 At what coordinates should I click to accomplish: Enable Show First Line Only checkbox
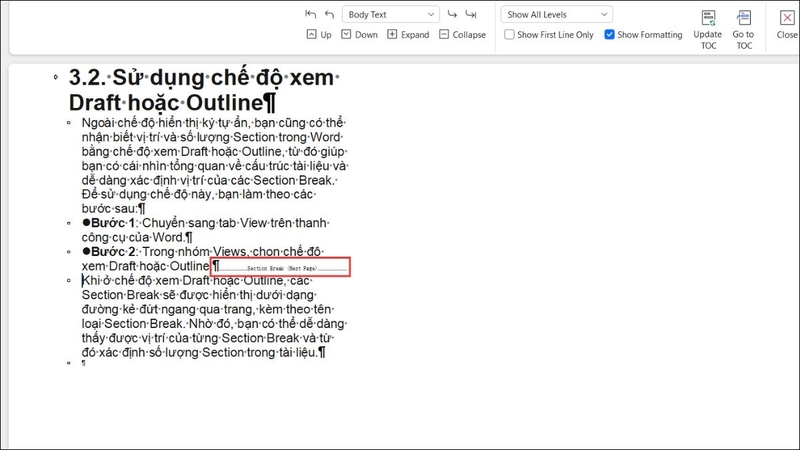[509, 35]
